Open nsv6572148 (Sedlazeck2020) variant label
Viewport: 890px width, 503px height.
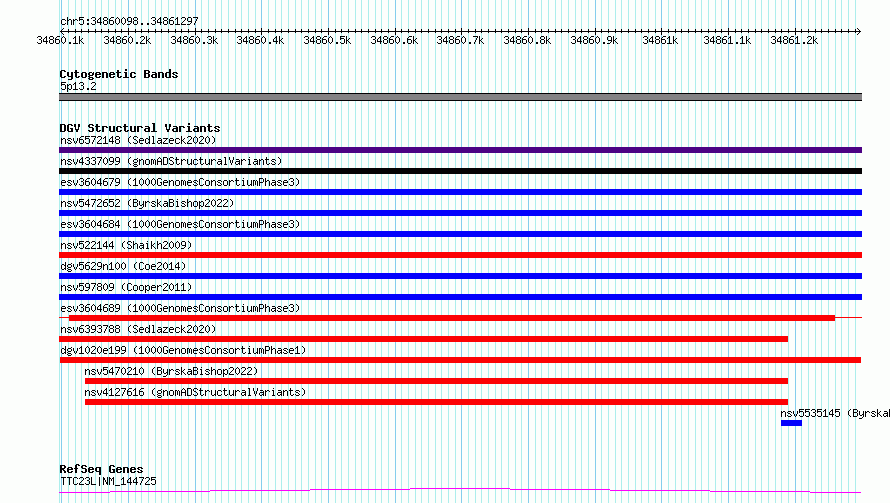[138, 140]
